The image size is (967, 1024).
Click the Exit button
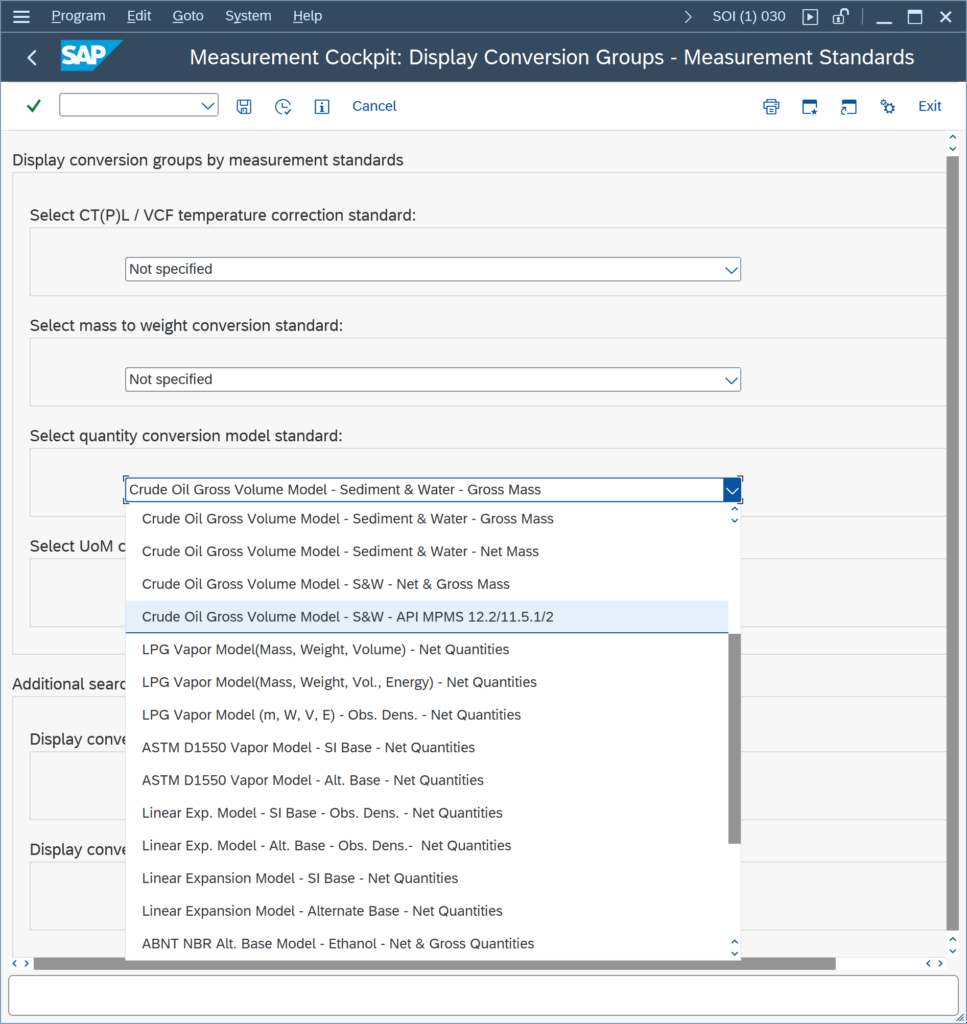coord(930,106)
